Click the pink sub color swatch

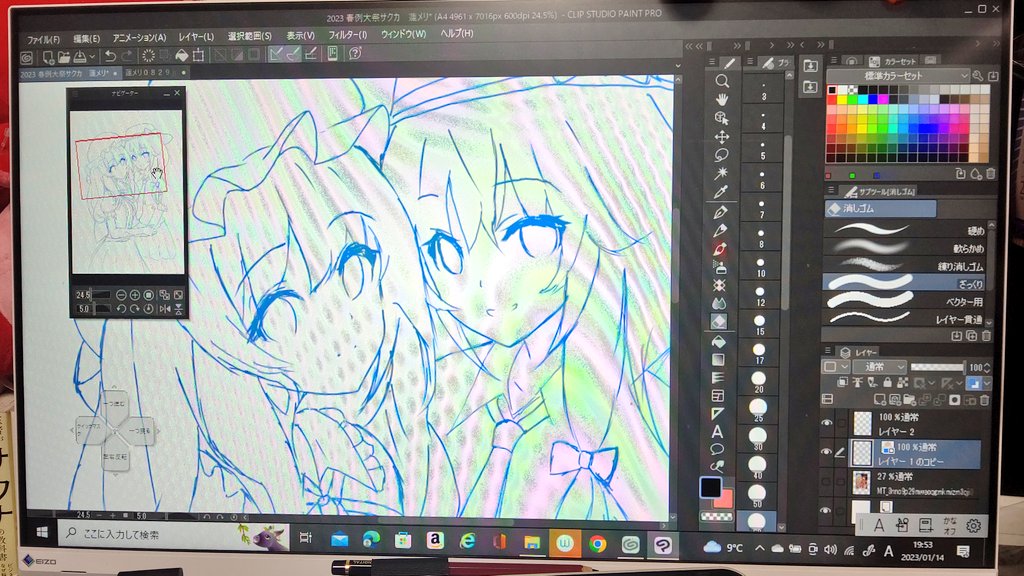(724, 500)
